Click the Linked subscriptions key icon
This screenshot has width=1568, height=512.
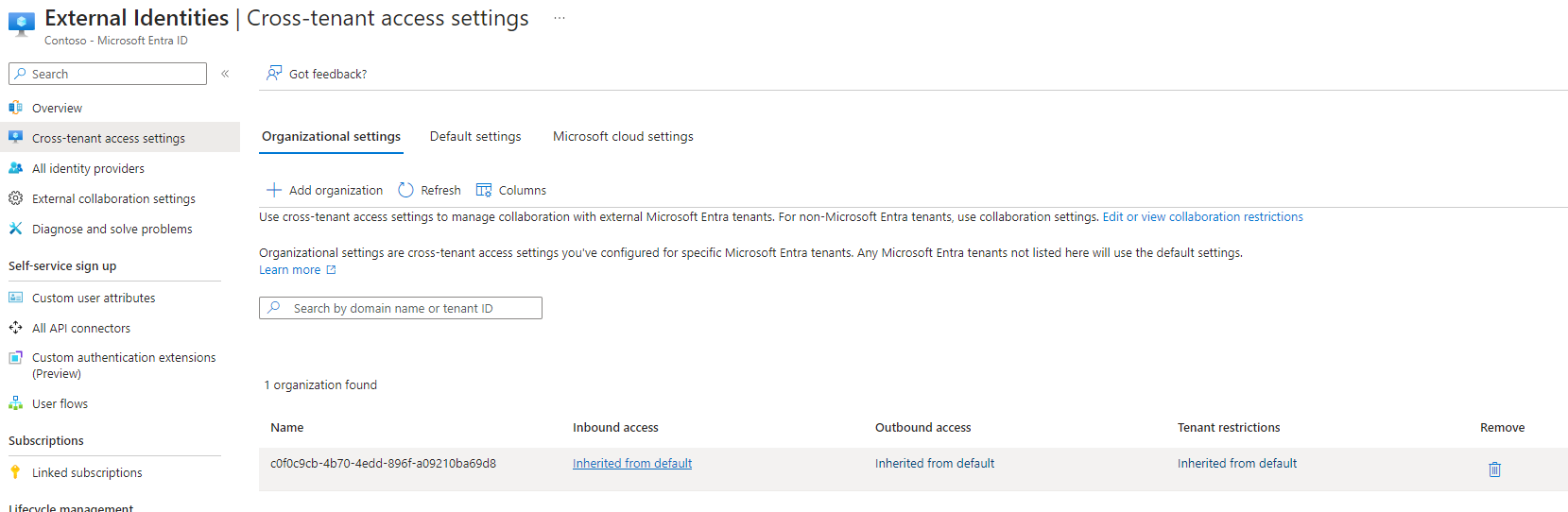(x=15, y=472)
